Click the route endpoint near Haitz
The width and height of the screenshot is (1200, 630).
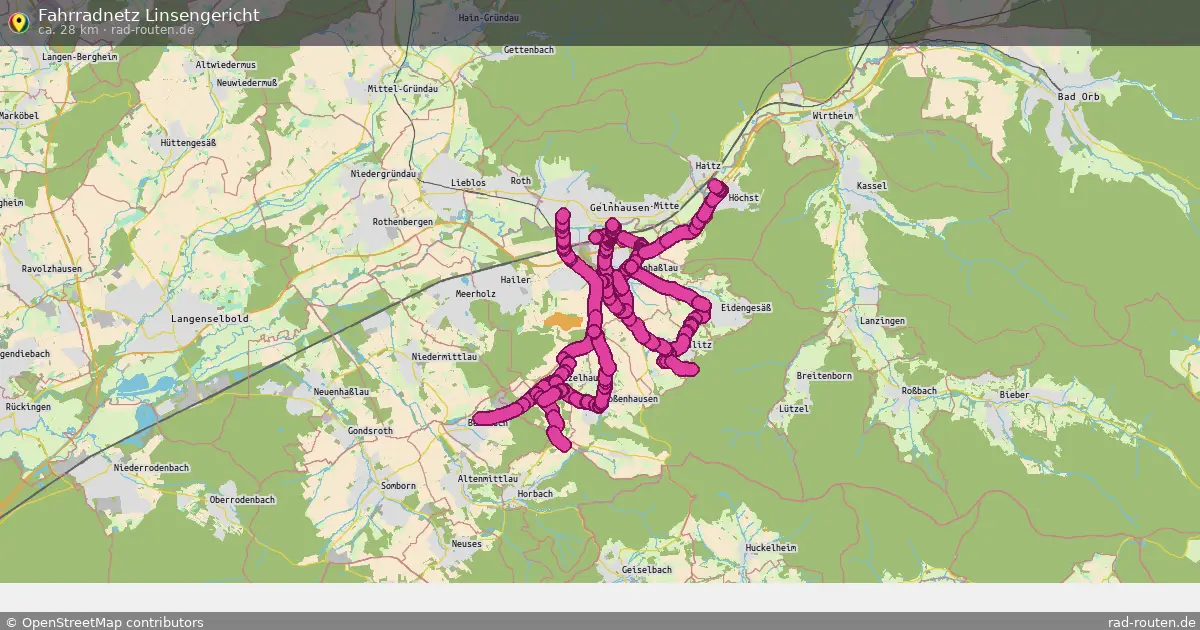(x=717, y=186)
